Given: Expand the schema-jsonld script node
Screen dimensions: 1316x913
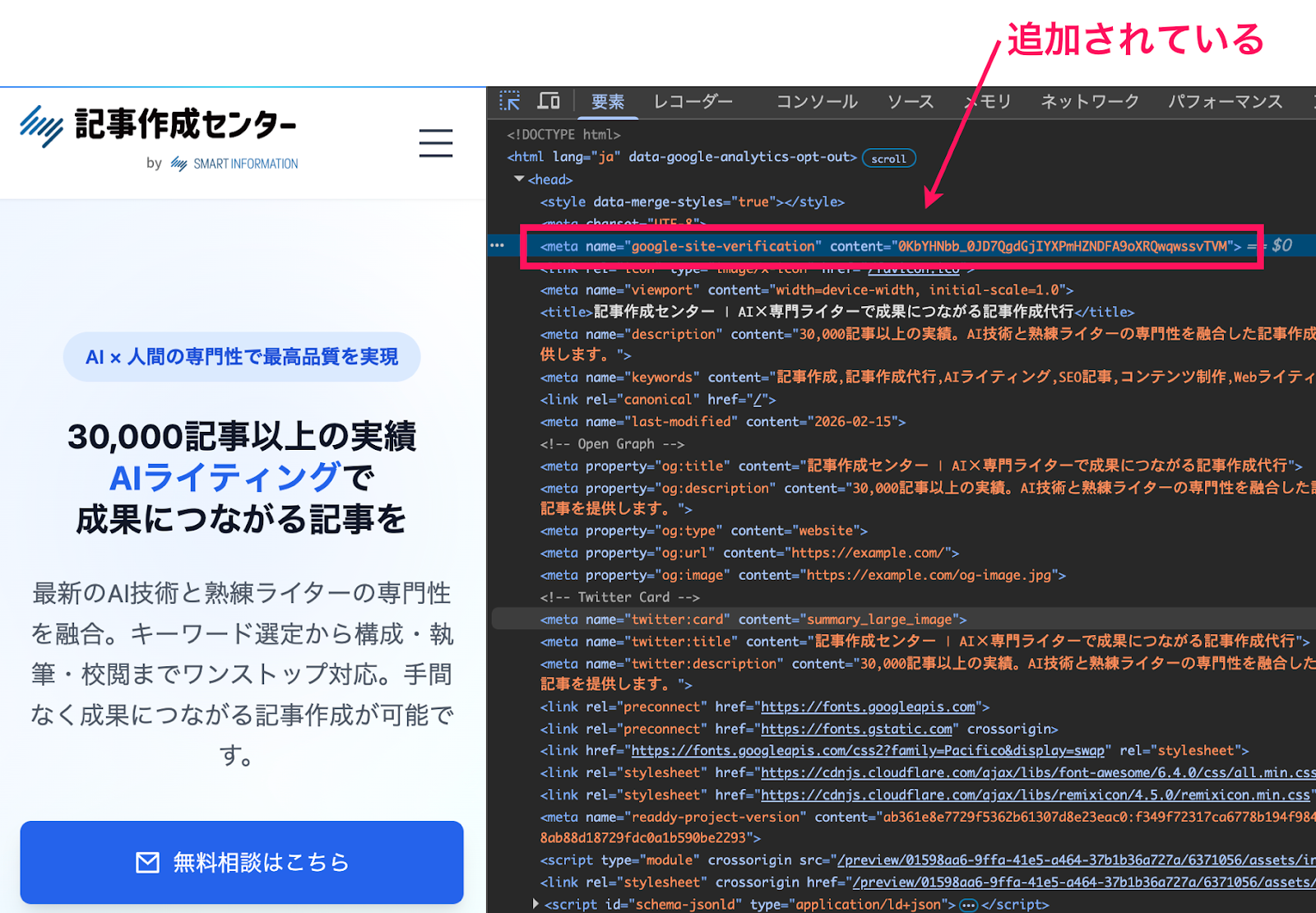Looking at the screenshot, I should tap(535, 903).
